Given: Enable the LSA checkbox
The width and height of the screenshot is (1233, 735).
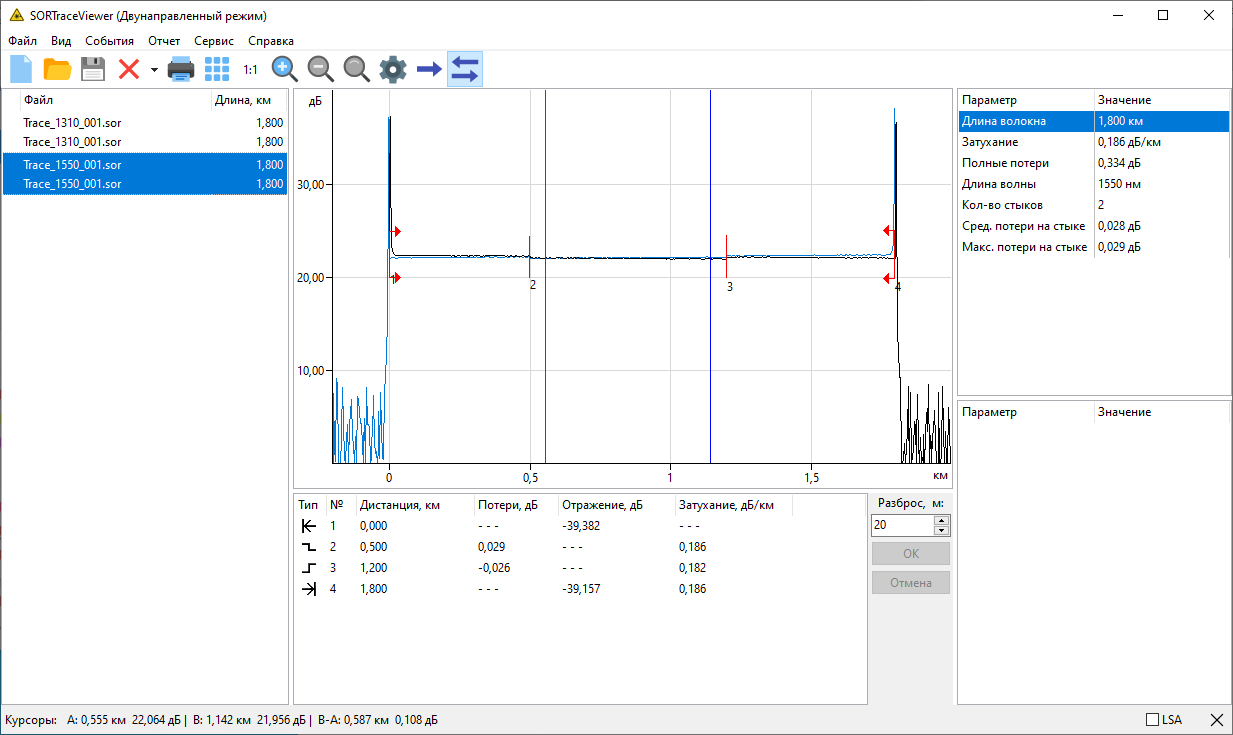Looking at the screenshot, I should [1152, 720].
